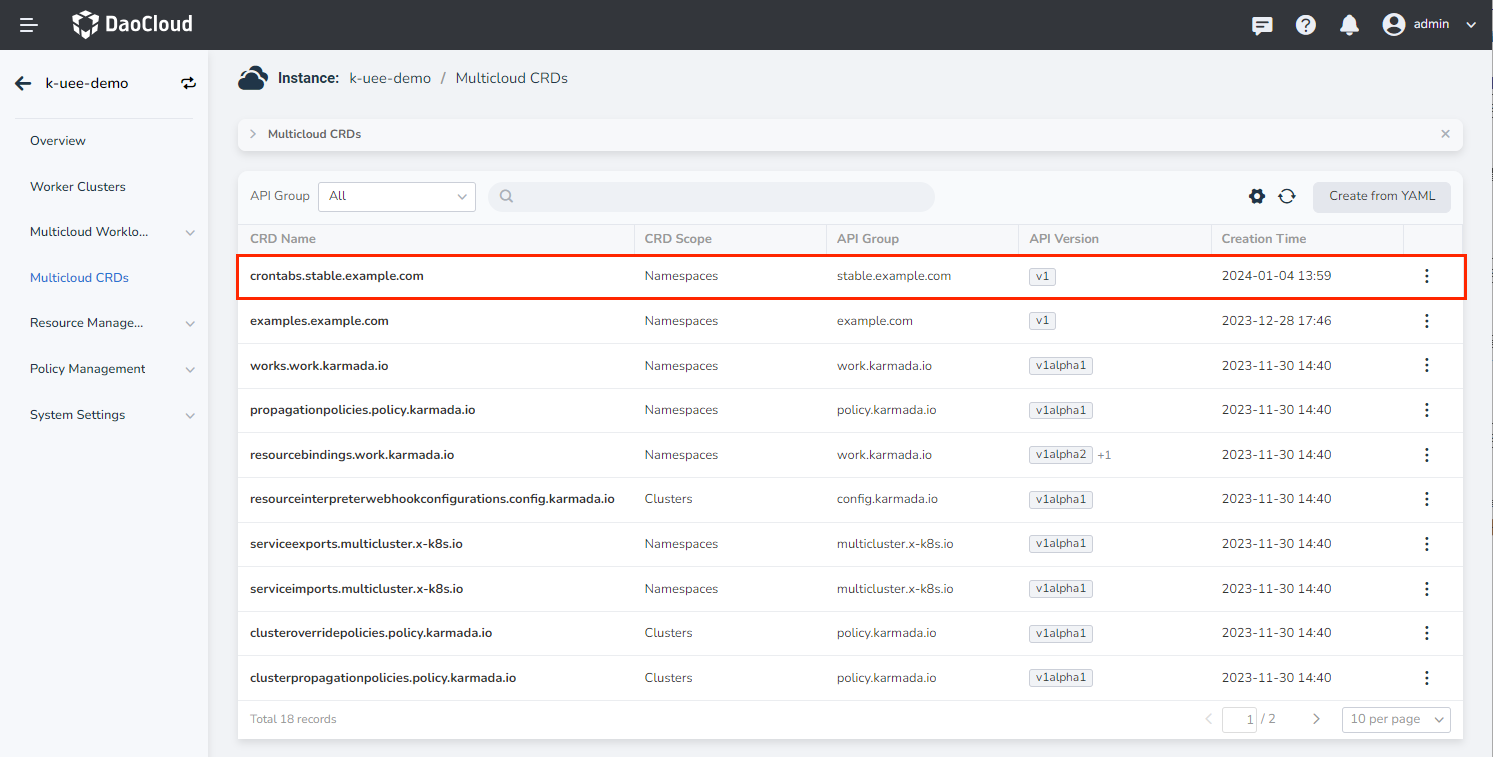The height and width of the screenshot is (757, 1493).
Task: Expand the Multicloud CRDs info banner
Action: [x=253, y=134]
